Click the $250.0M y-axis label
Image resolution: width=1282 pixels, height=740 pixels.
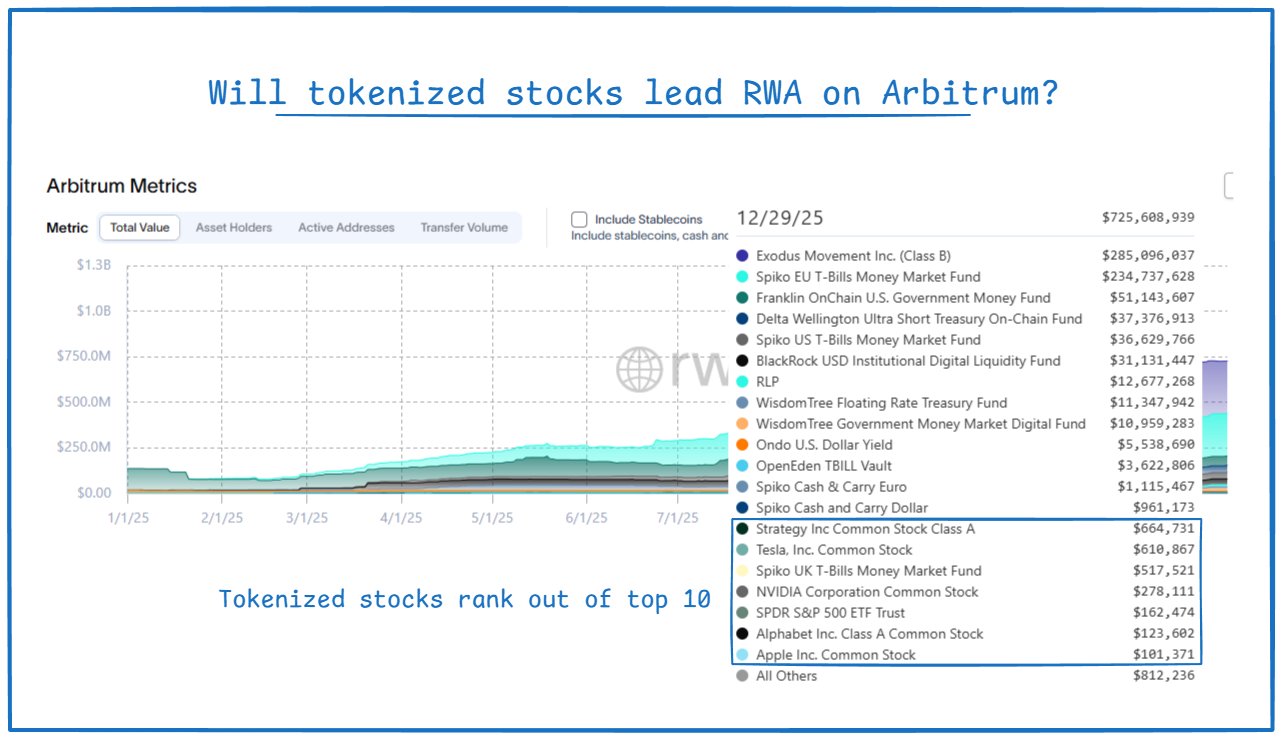pos(85,447)
